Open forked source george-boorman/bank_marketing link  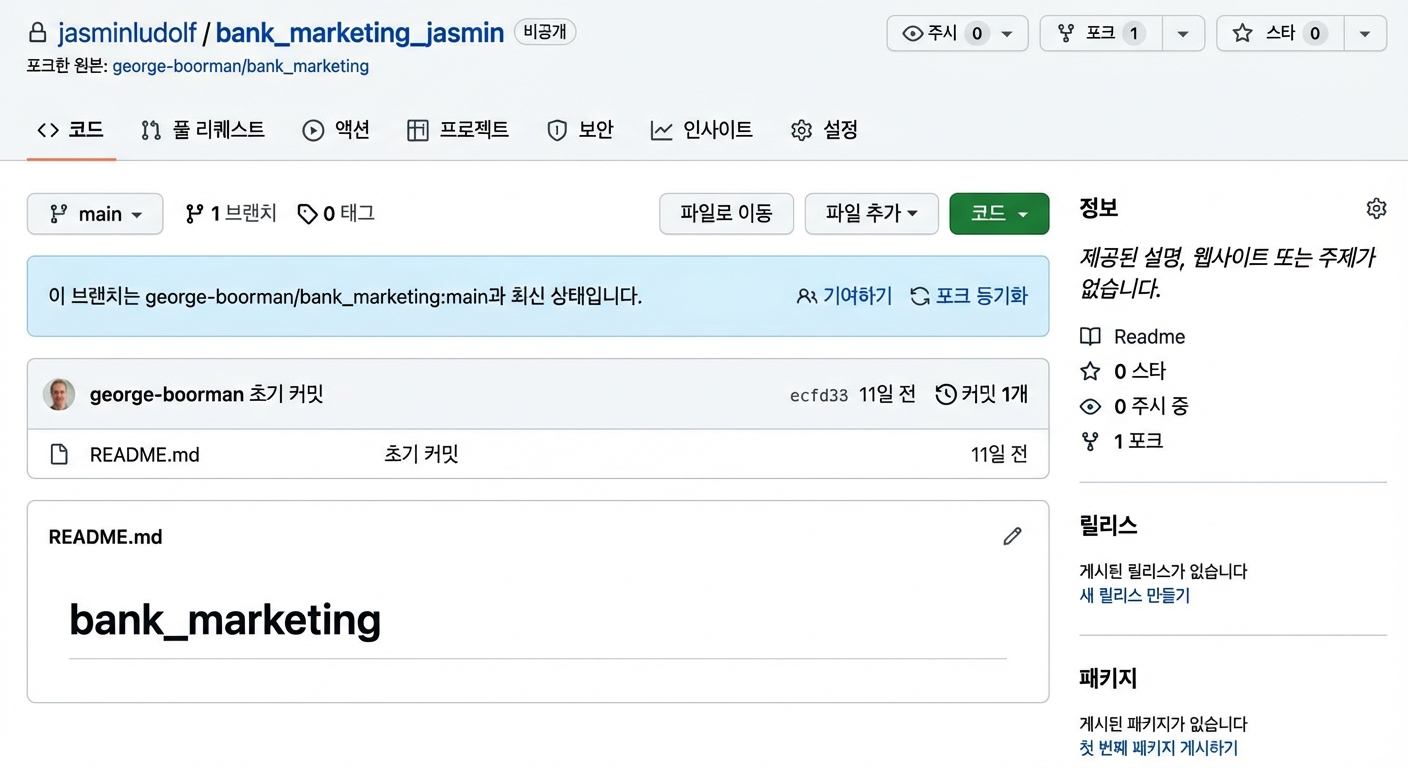[240, 66]
